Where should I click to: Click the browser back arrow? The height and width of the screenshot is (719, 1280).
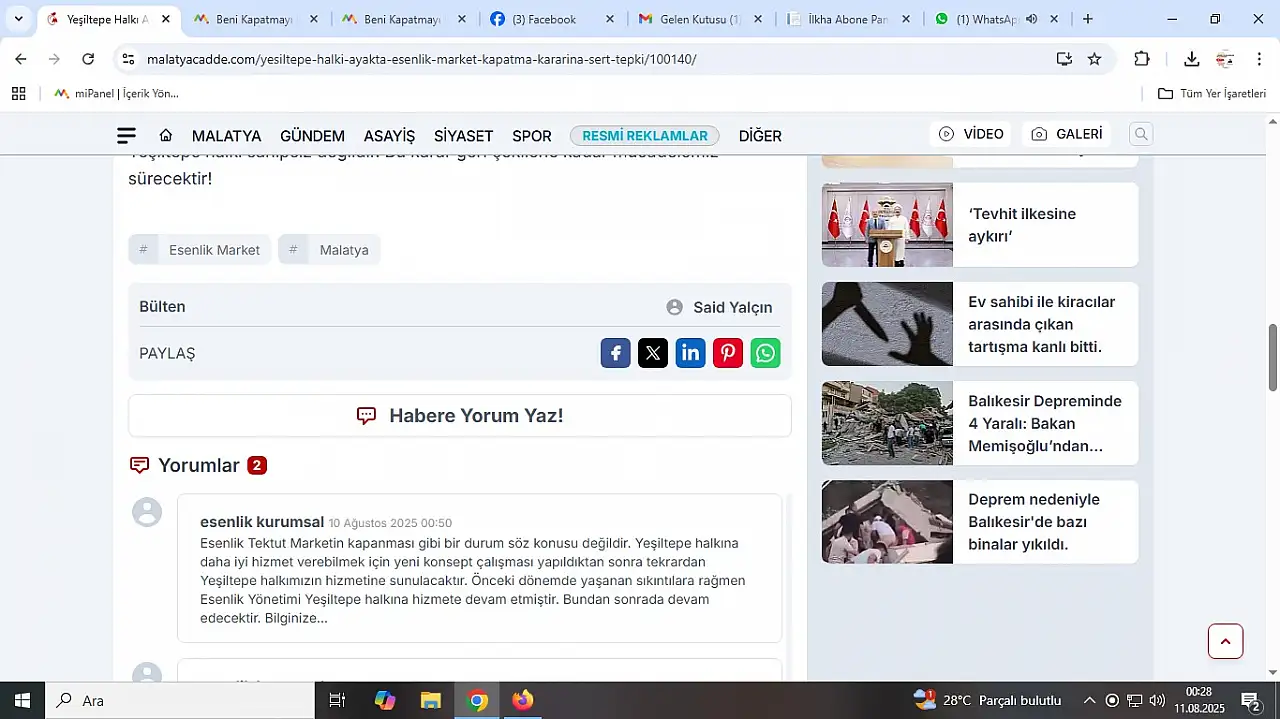[21, 59]
